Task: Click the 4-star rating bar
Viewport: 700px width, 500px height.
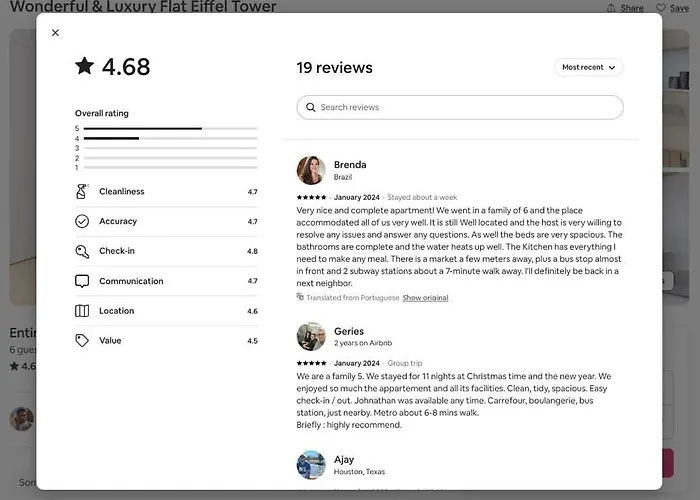Action: (170, 138)
